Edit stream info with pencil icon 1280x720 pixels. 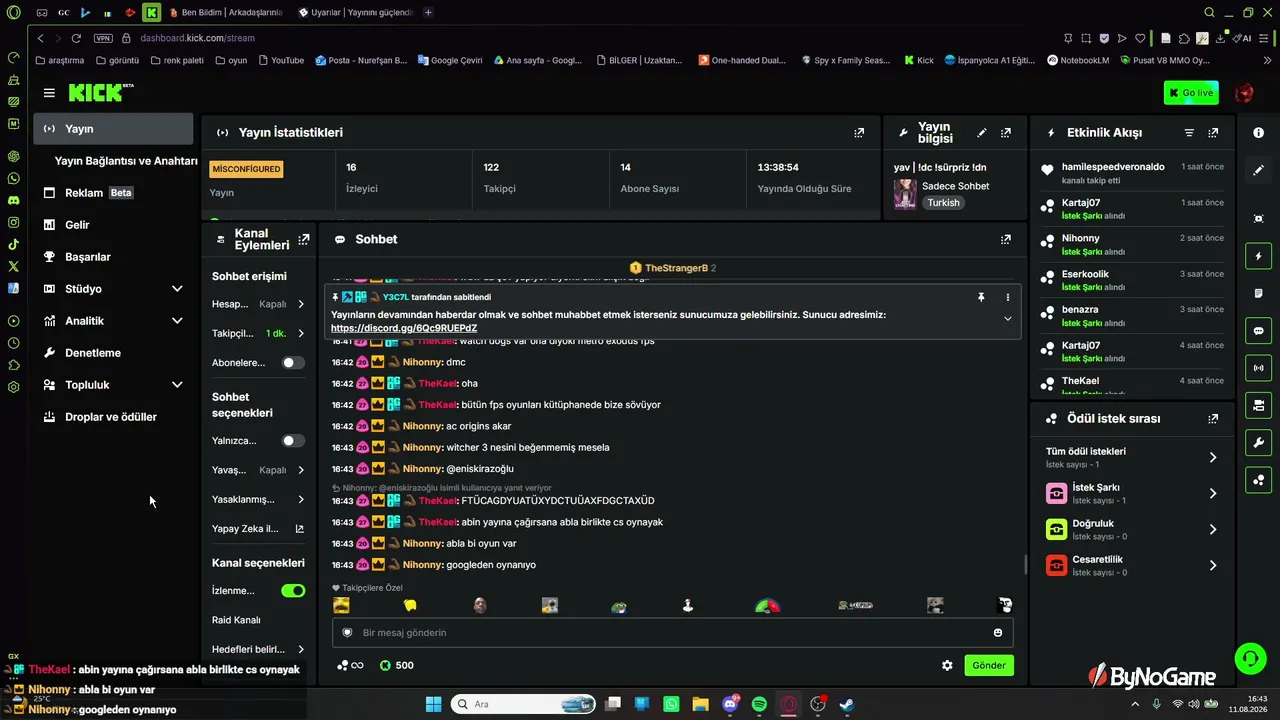(982, 132)
